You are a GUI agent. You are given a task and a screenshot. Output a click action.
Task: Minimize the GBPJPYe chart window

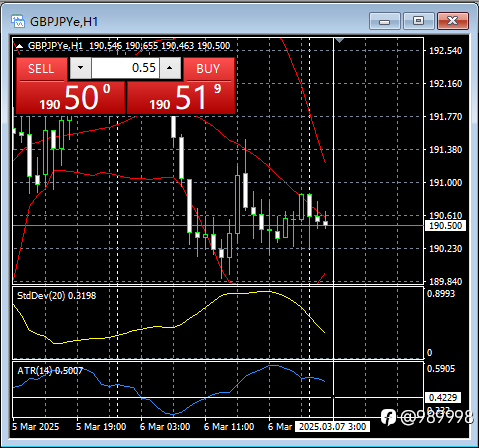[385, 21]
